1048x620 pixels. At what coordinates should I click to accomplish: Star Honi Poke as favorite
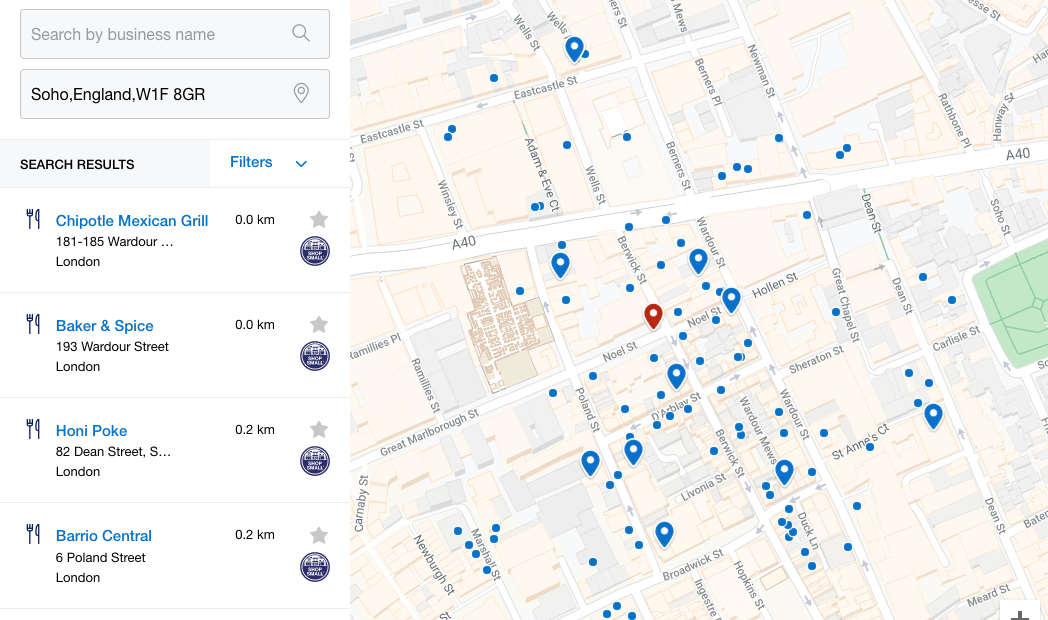pos(319,429)
